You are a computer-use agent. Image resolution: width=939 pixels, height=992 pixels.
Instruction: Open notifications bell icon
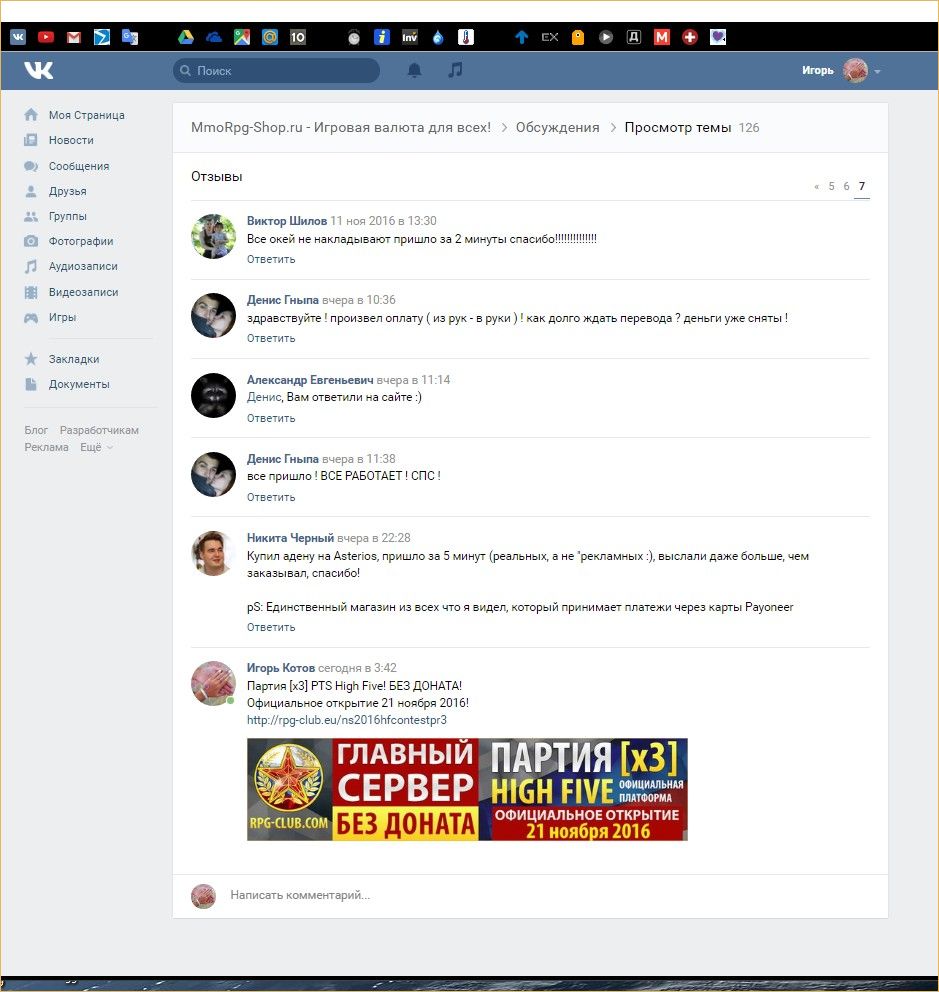click(414, 70)
